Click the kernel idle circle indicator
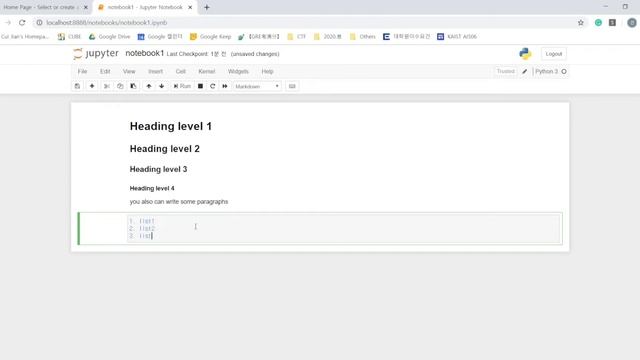This screenshot has width=640, height=360. 564,71
